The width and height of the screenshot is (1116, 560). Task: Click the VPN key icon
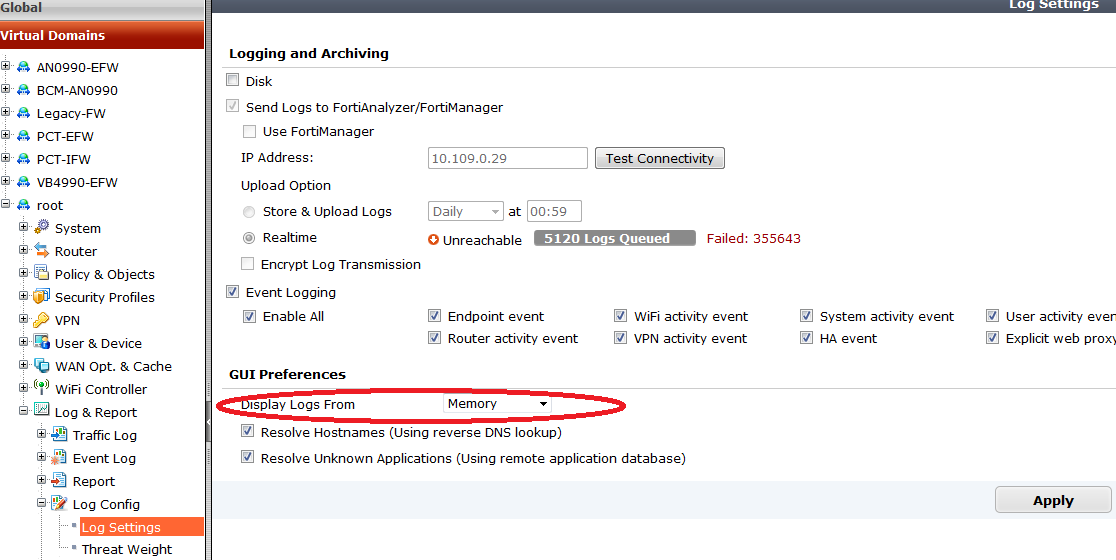42,320
